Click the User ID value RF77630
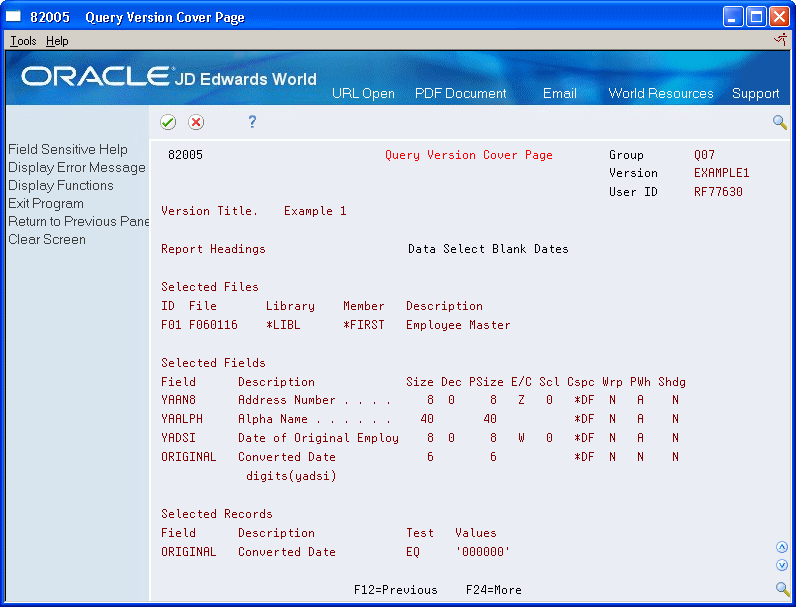This screenshot has height=607, width=796. tap(718, 192)
